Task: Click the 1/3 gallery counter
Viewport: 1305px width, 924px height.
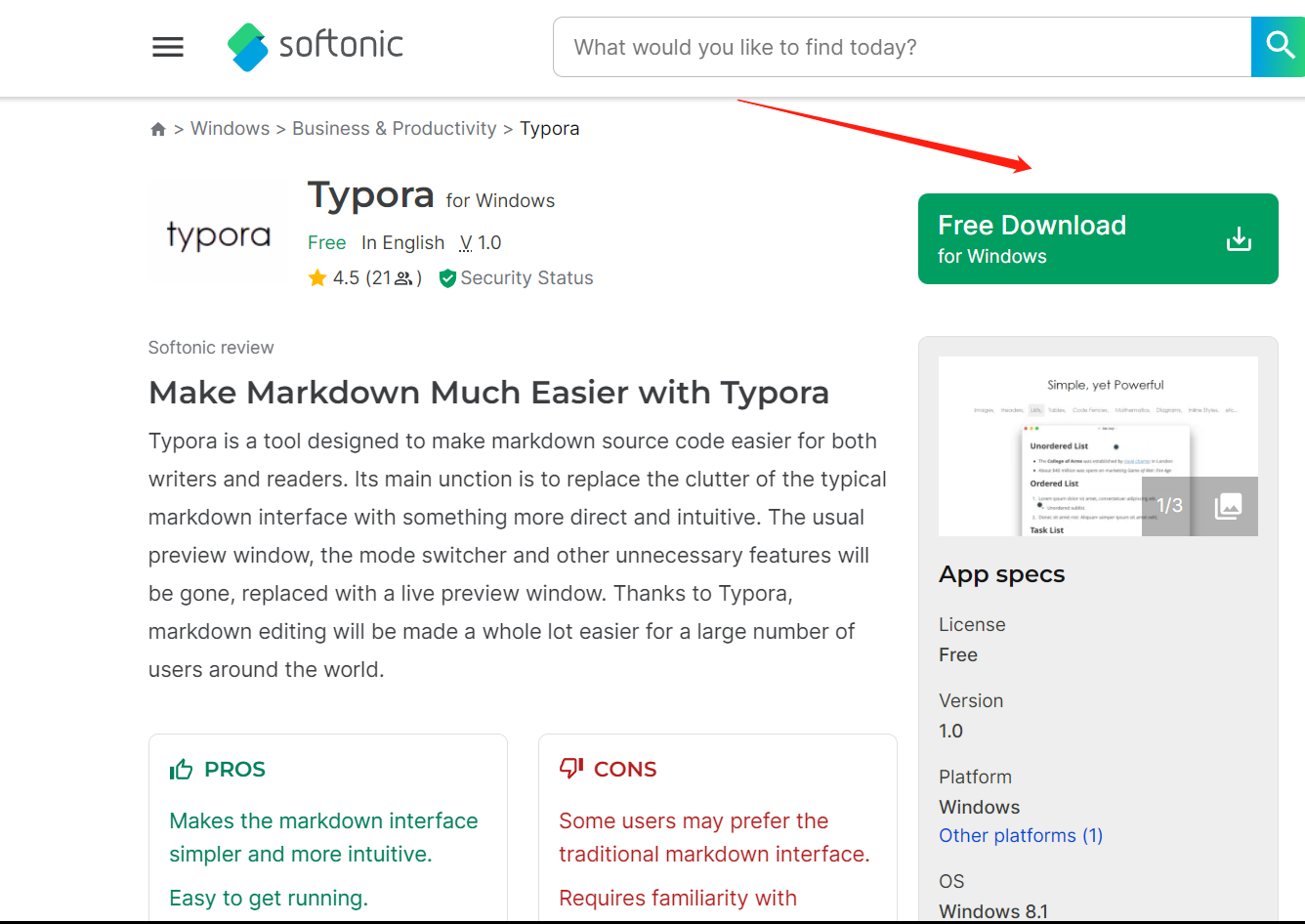Action: click(x=1169, y=506)
